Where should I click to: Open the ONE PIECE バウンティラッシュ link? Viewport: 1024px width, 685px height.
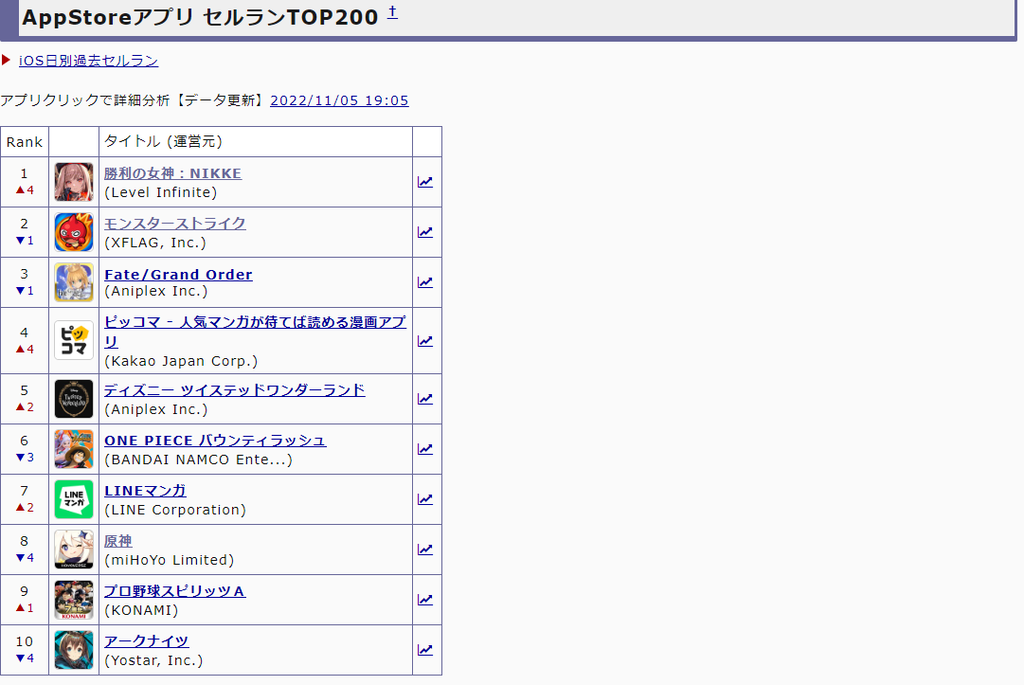215,440
